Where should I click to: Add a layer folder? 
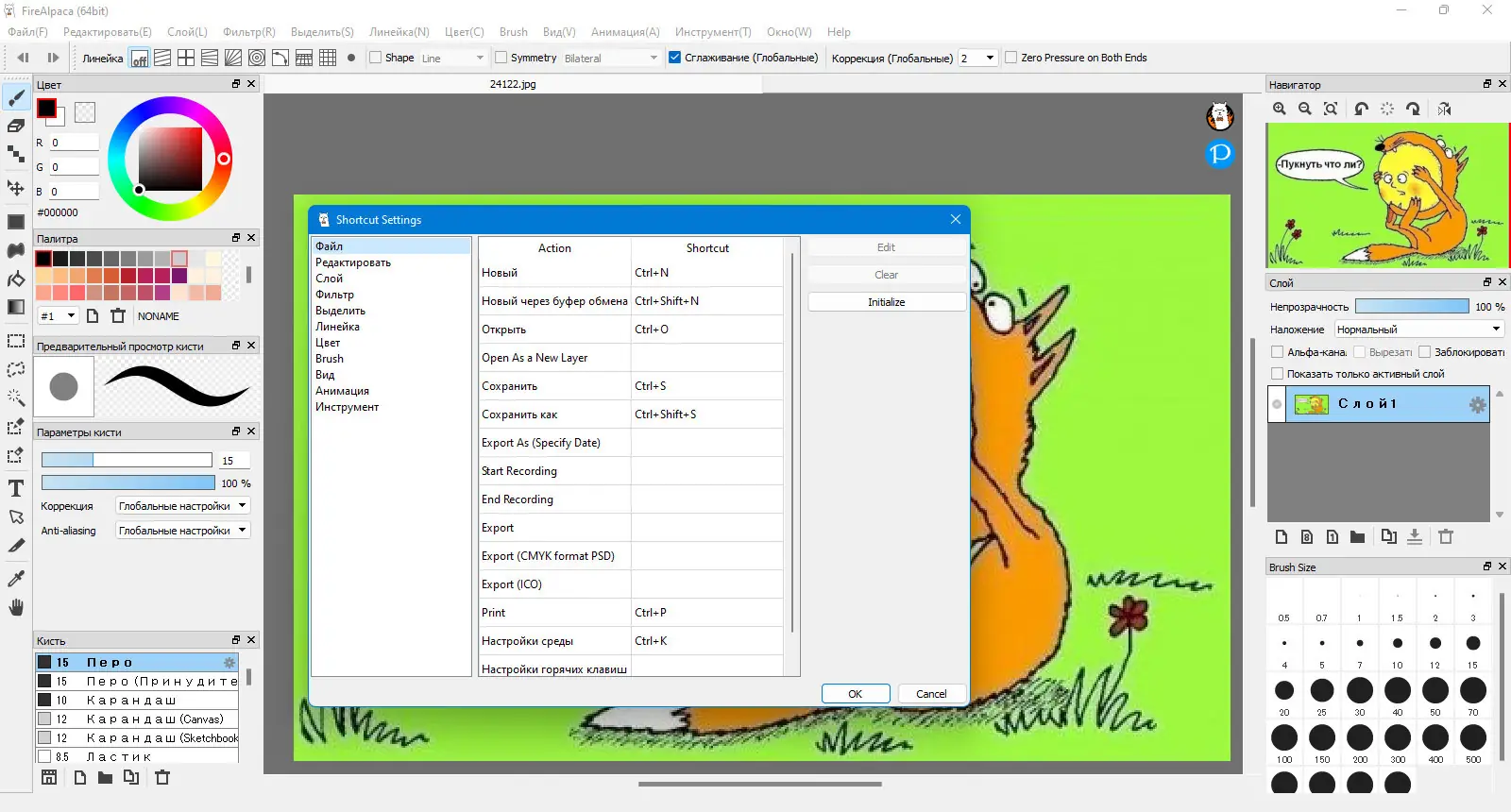(x=1357, y=536)
